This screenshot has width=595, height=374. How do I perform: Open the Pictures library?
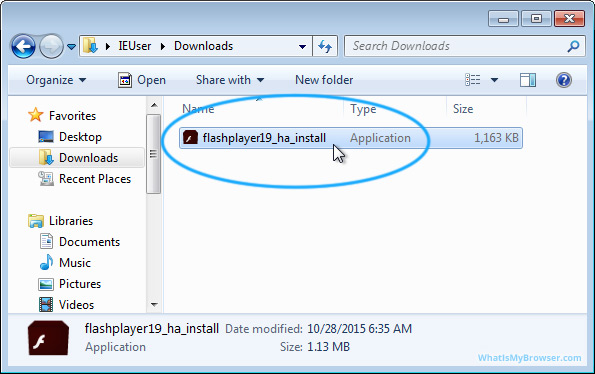[x=80, y=284]
